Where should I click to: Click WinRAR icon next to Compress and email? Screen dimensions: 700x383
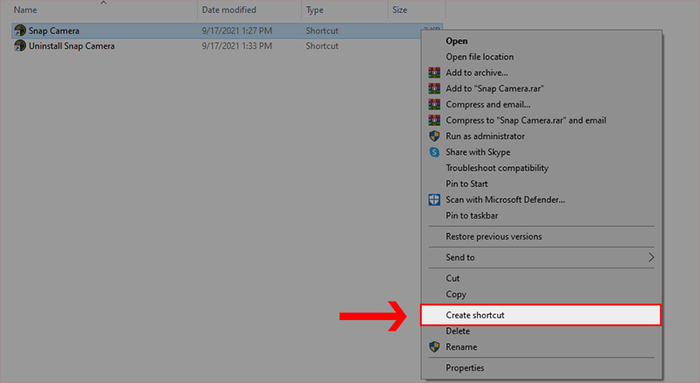coord(434,104)
